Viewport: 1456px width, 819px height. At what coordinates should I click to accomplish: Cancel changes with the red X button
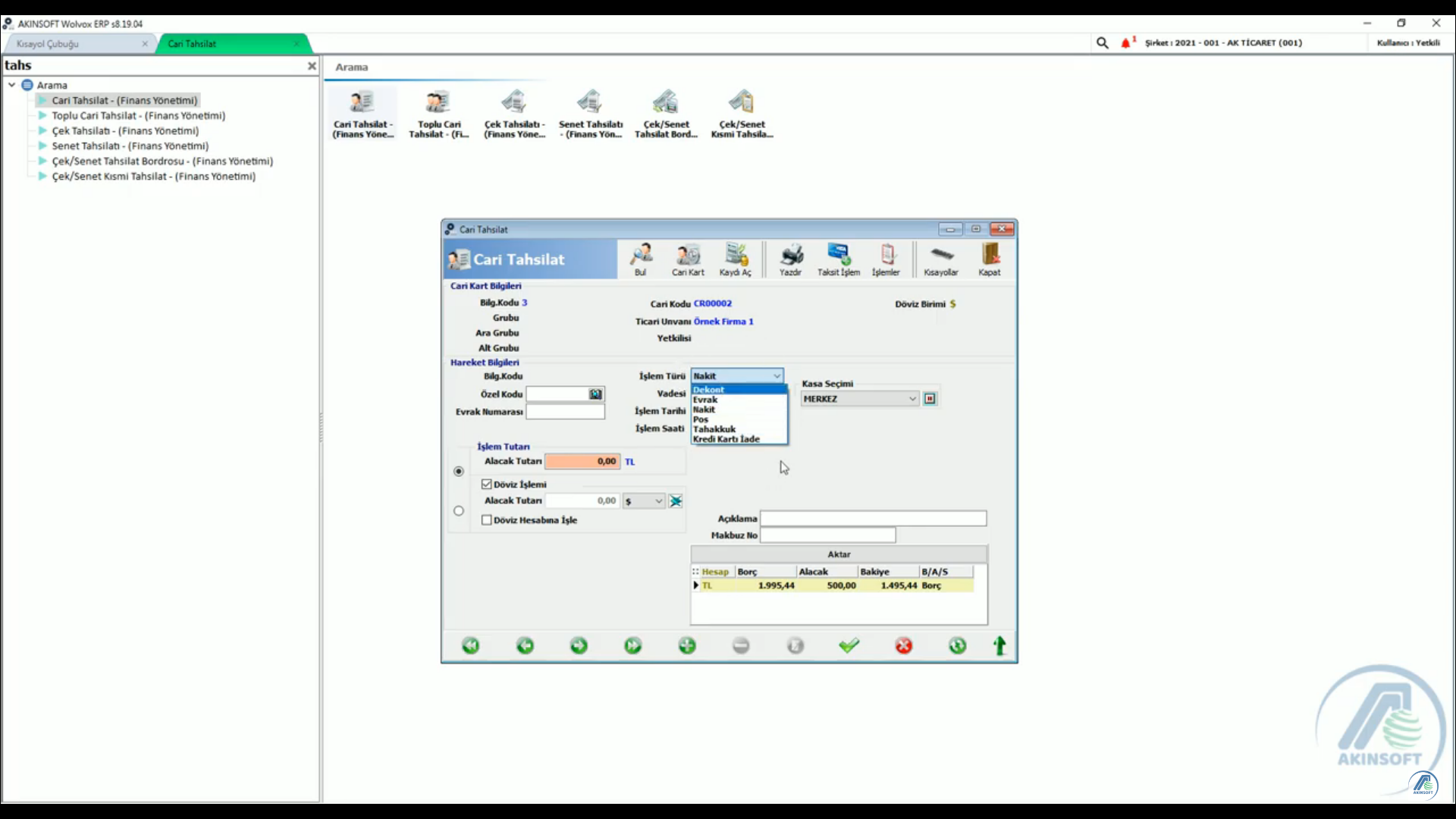pyautogui.click(x=904, y=645)
